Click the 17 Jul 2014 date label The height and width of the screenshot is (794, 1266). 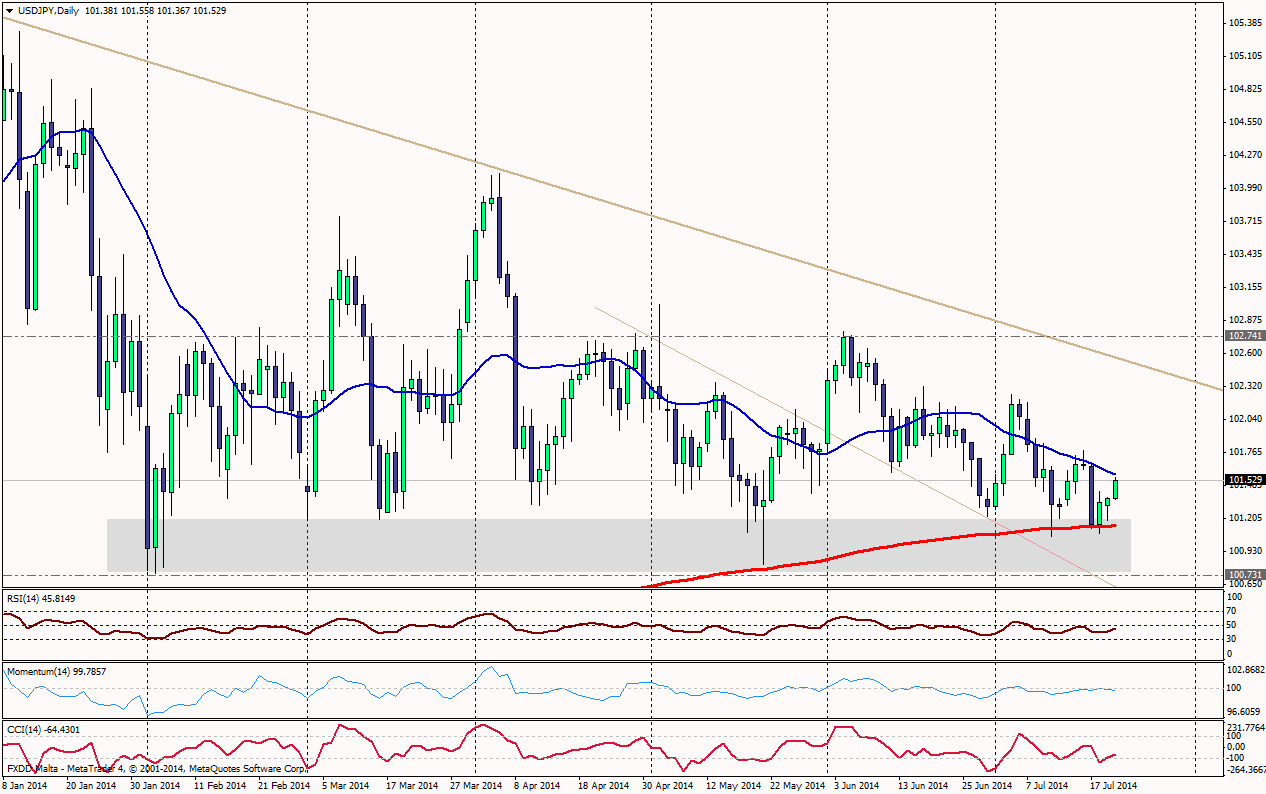[1112, 786]
